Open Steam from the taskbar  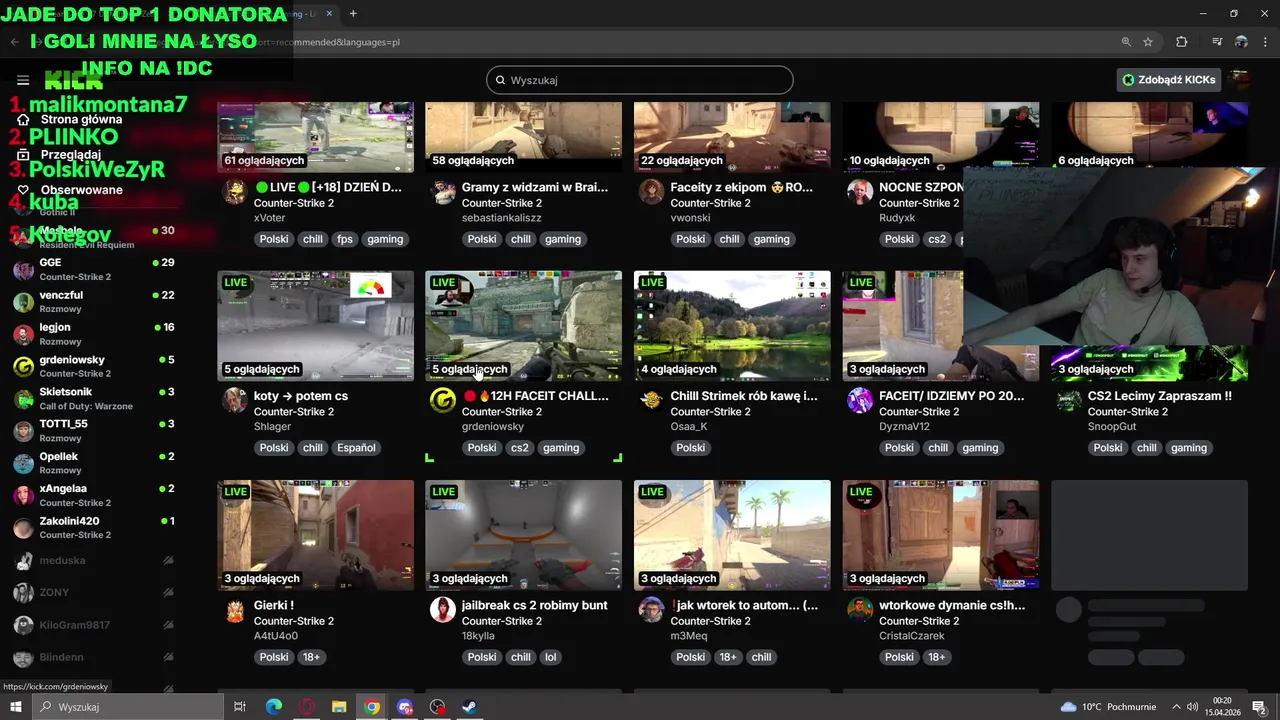tap(469, 707)
